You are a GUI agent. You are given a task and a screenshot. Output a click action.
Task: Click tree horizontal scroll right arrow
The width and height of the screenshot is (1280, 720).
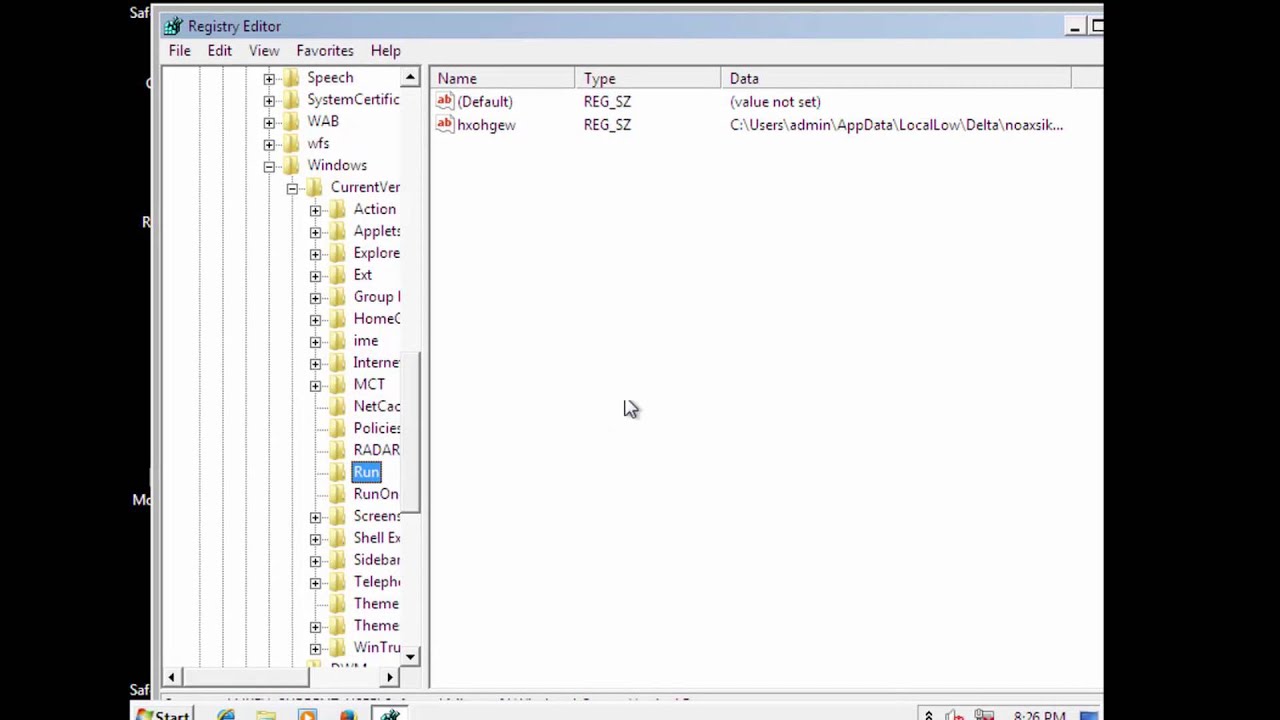click(391, 677)
